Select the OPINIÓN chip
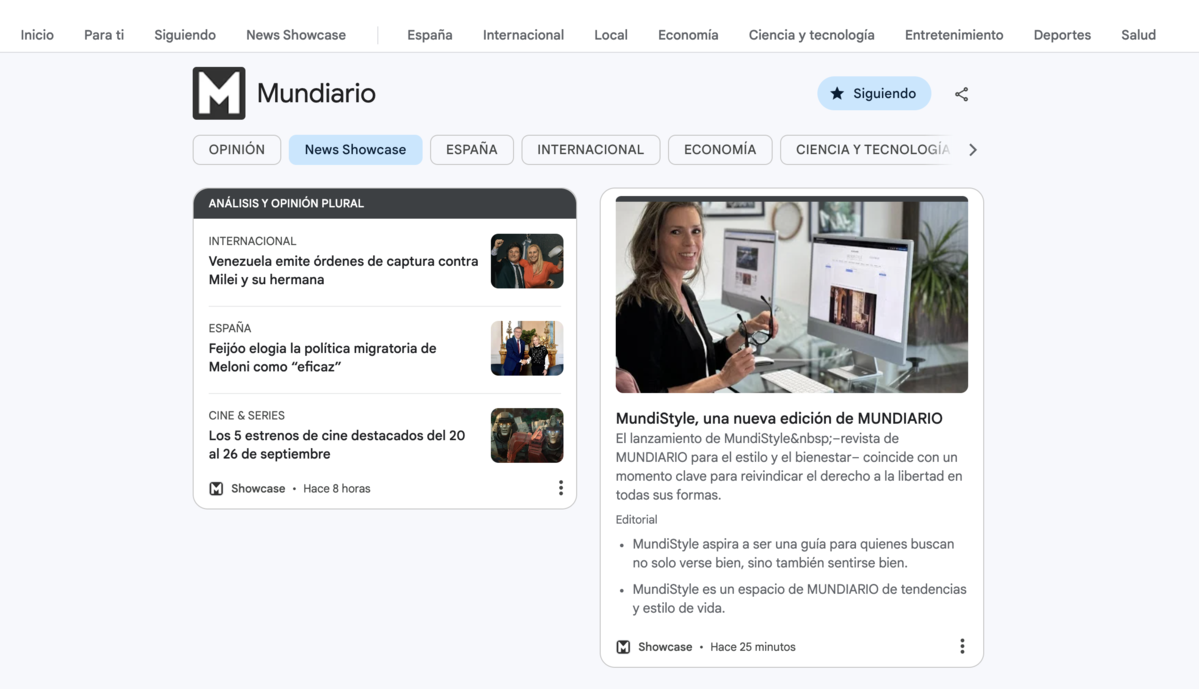1199x689 pixels. (237, 150)
